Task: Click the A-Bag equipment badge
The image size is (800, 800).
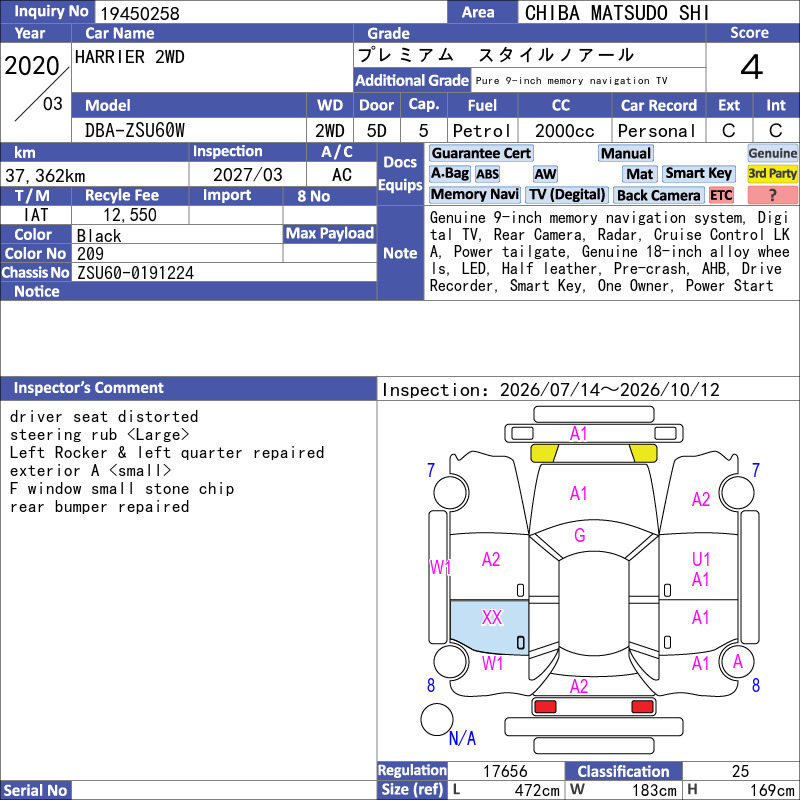Action: click(449, 173)
